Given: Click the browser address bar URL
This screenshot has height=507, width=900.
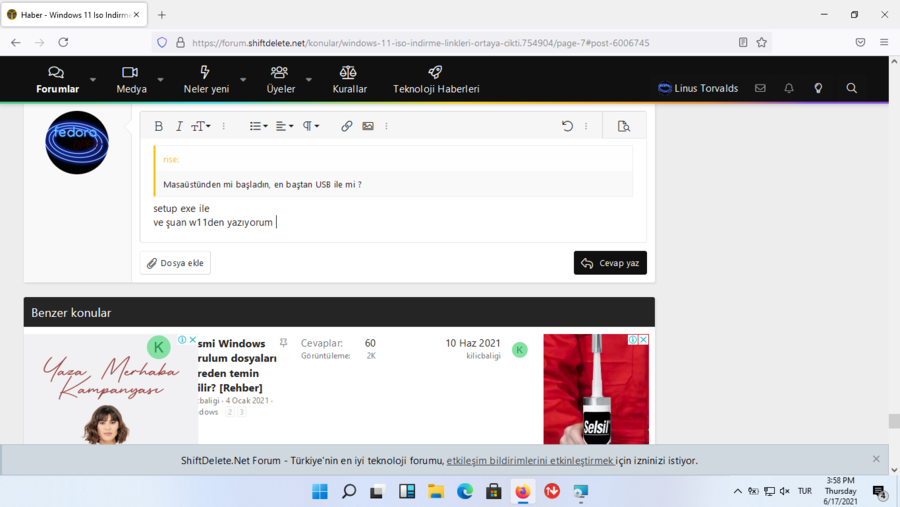Looking at the screenshot, I should click(x=421, y=43).
